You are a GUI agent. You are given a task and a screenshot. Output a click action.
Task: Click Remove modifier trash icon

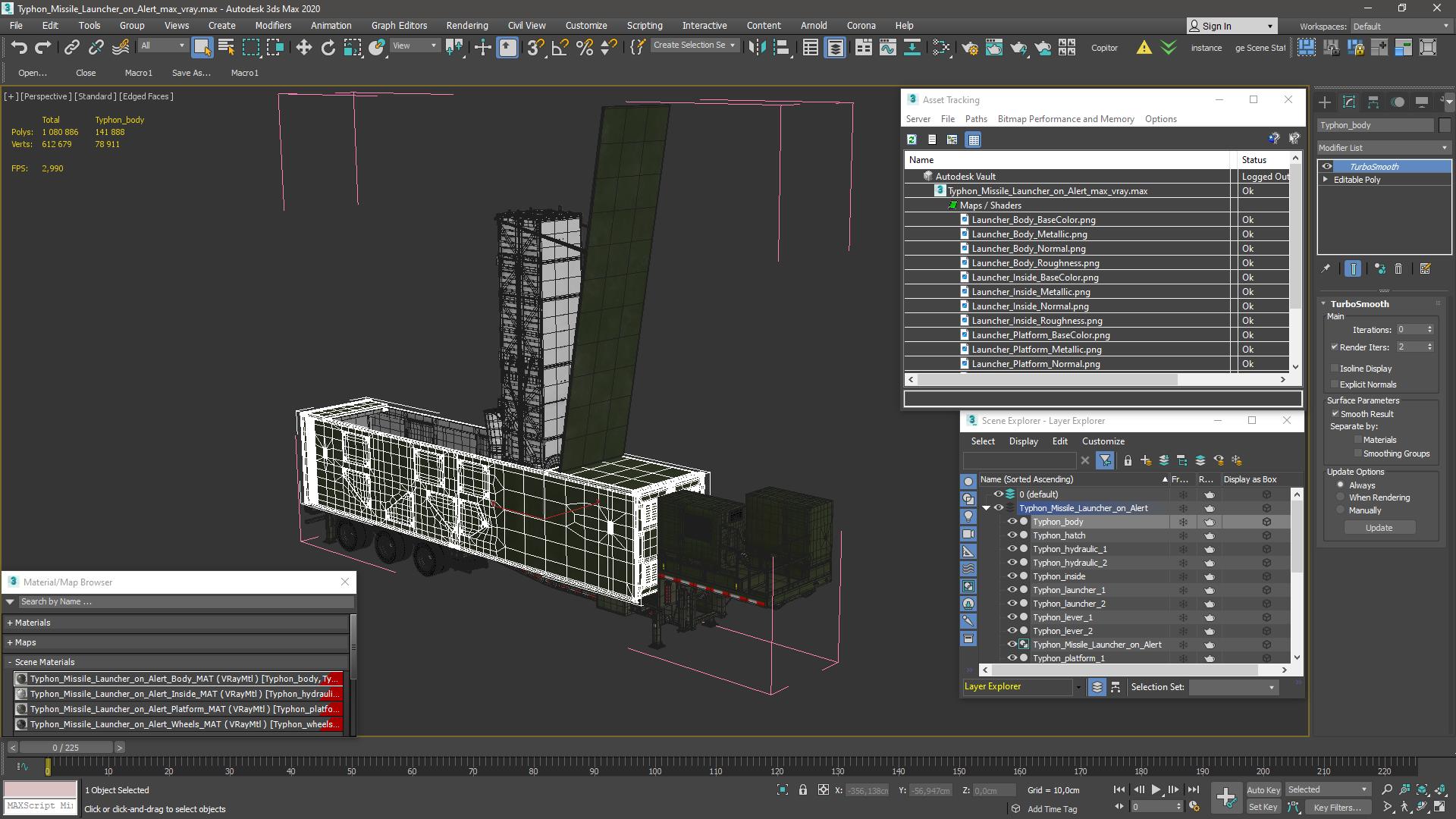tap(1398, 268)
